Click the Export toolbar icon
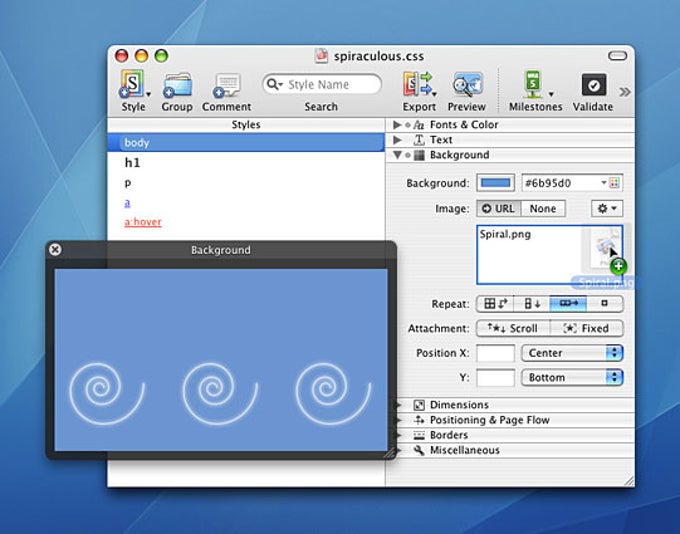Screen dimensions: 680x534 click(x=418, y=85)
